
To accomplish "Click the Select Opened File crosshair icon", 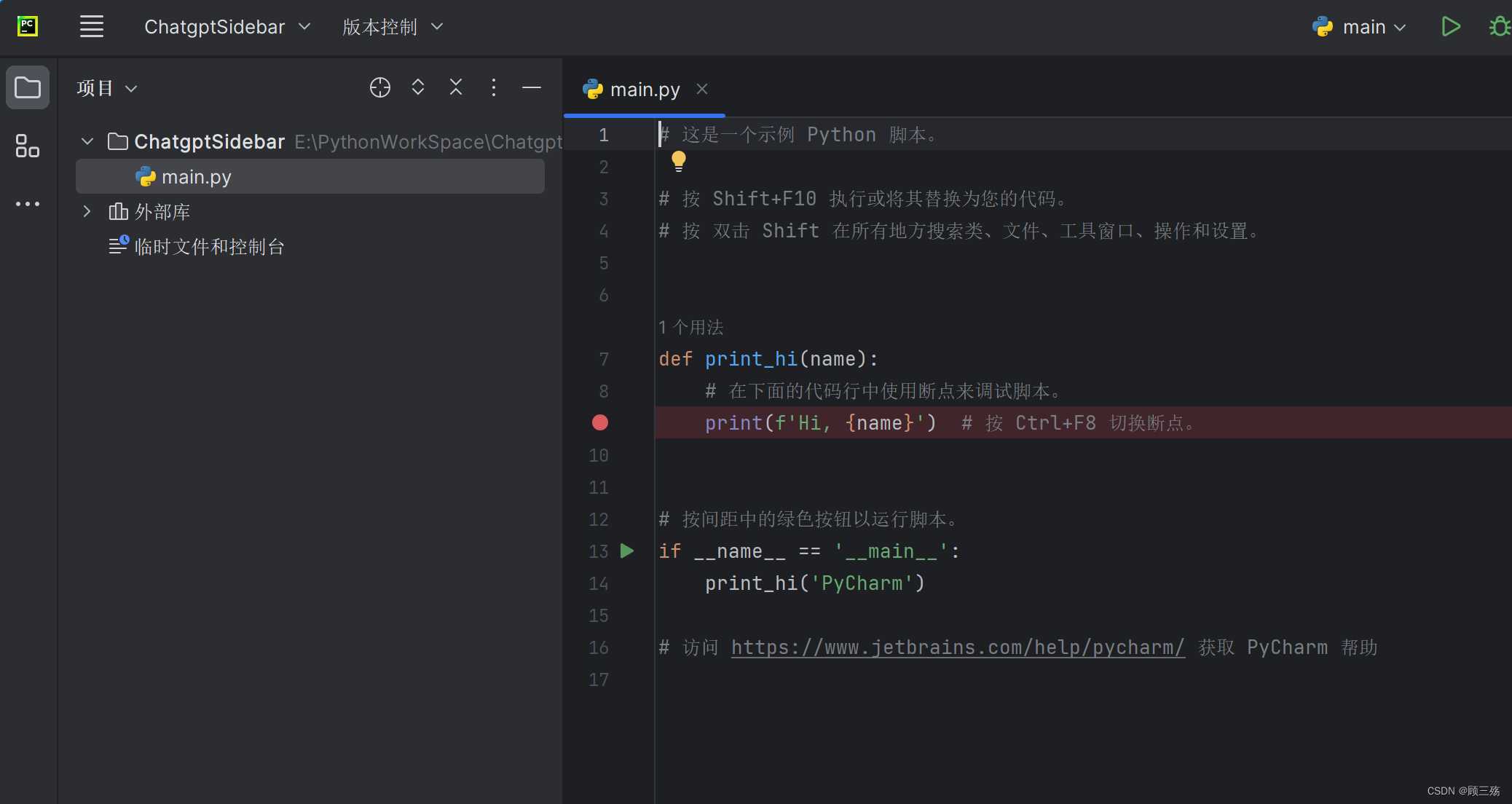I will click(380, 87).
